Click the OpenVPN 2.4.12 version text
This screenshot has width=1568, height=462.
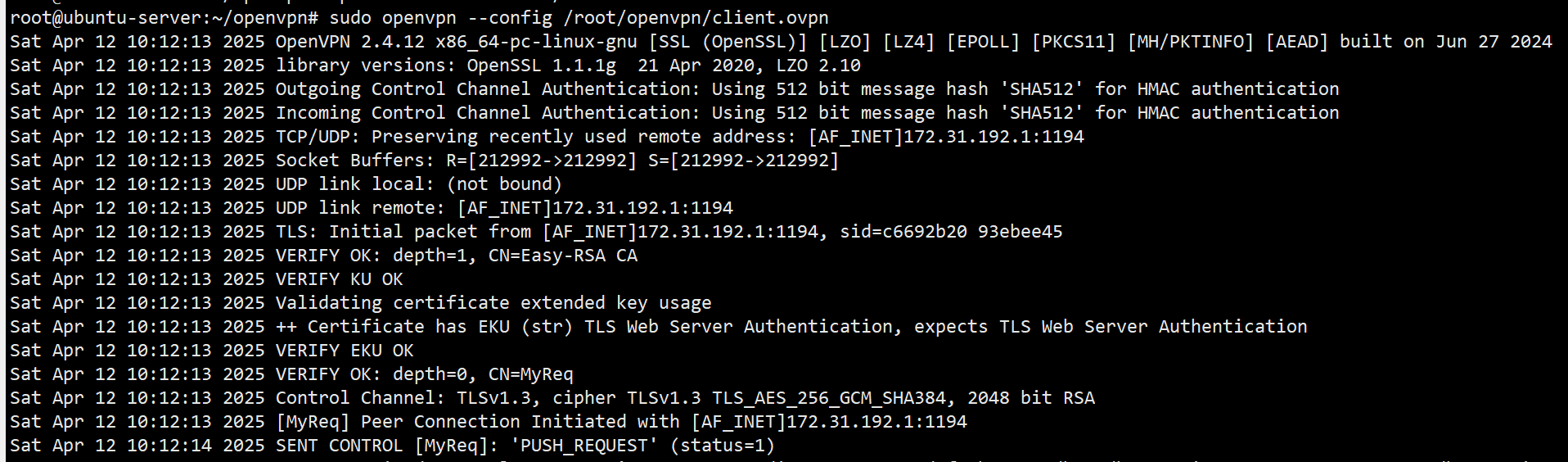click(350, 41)
